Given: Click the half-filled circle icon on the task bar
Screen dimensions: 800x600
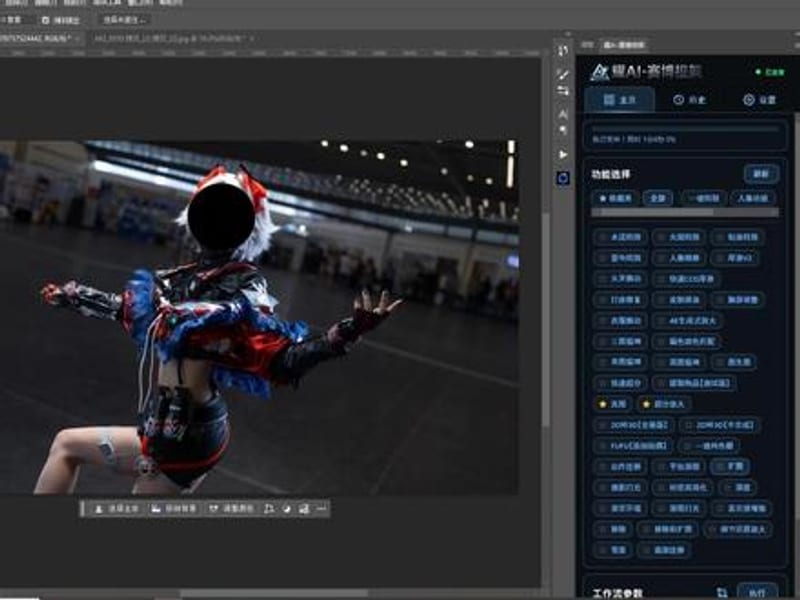Looking at the screenshot, I should [287, 509].
